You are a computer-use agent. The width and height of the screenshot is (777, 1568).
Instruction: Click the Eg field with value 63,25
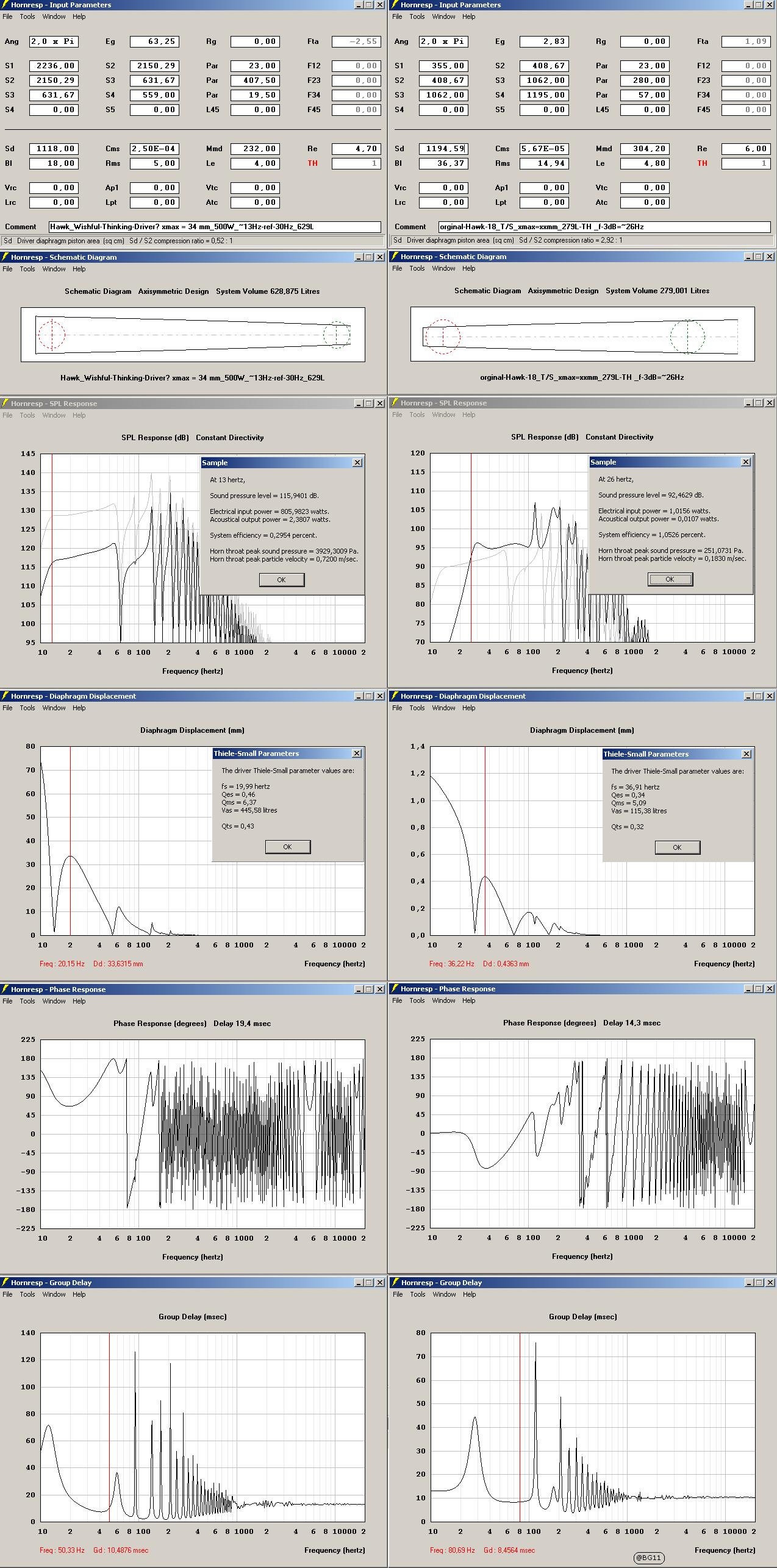(154, 41)
